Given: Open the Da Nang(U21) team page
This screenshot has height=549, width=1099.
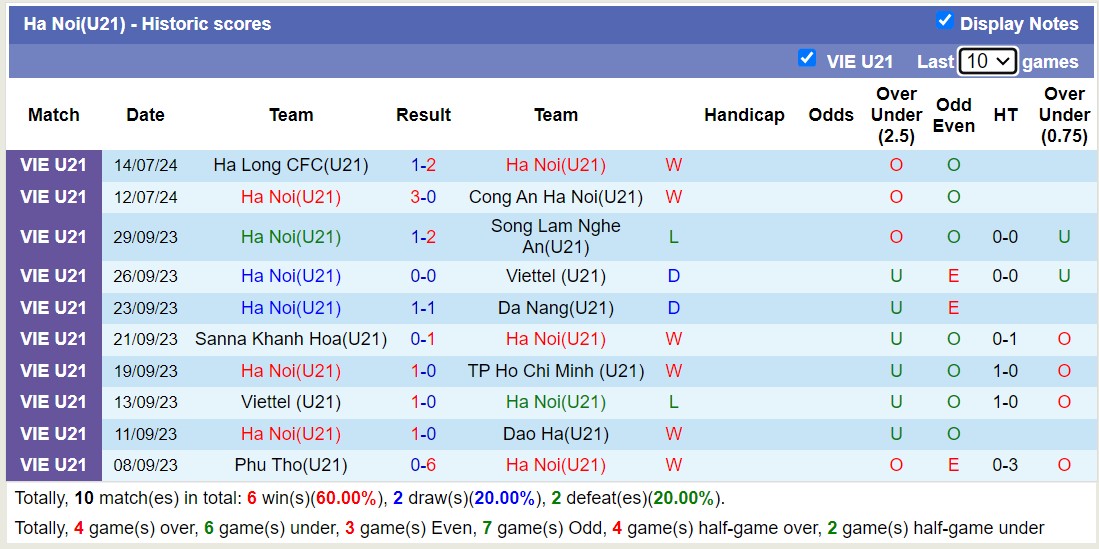Looking at the screenshot, I should 555,308.
